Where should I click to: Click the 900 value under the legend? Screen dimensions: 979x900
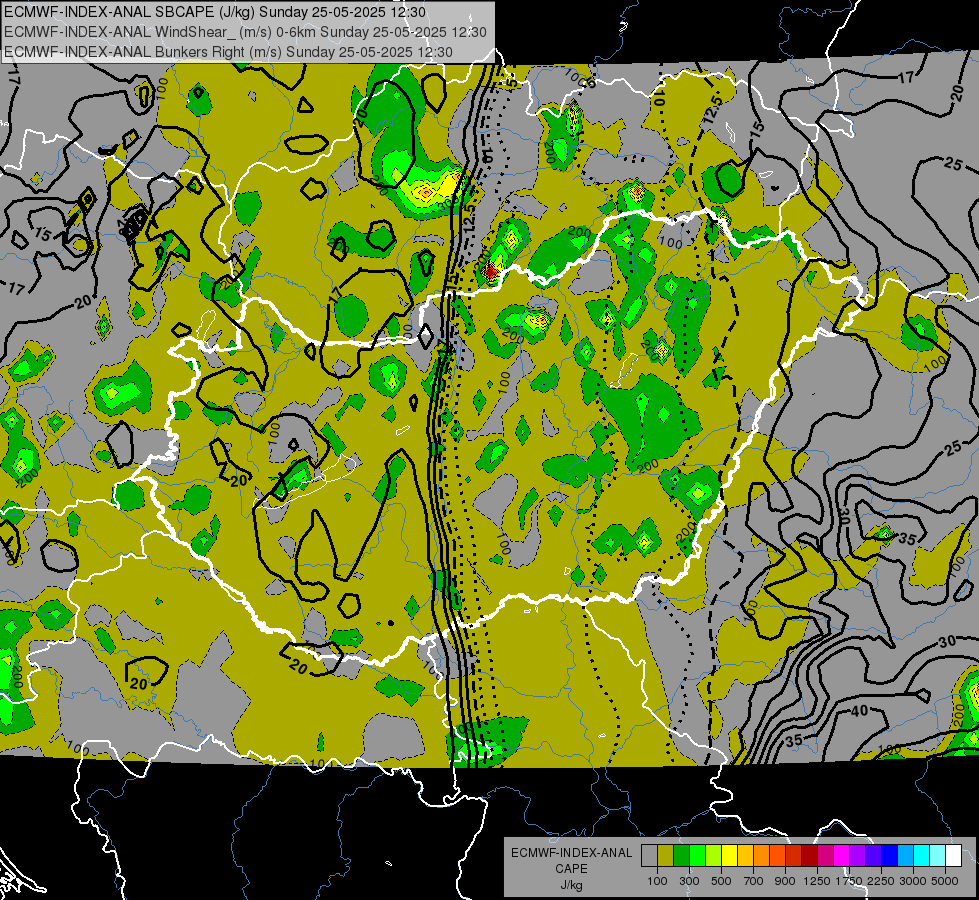785,881
